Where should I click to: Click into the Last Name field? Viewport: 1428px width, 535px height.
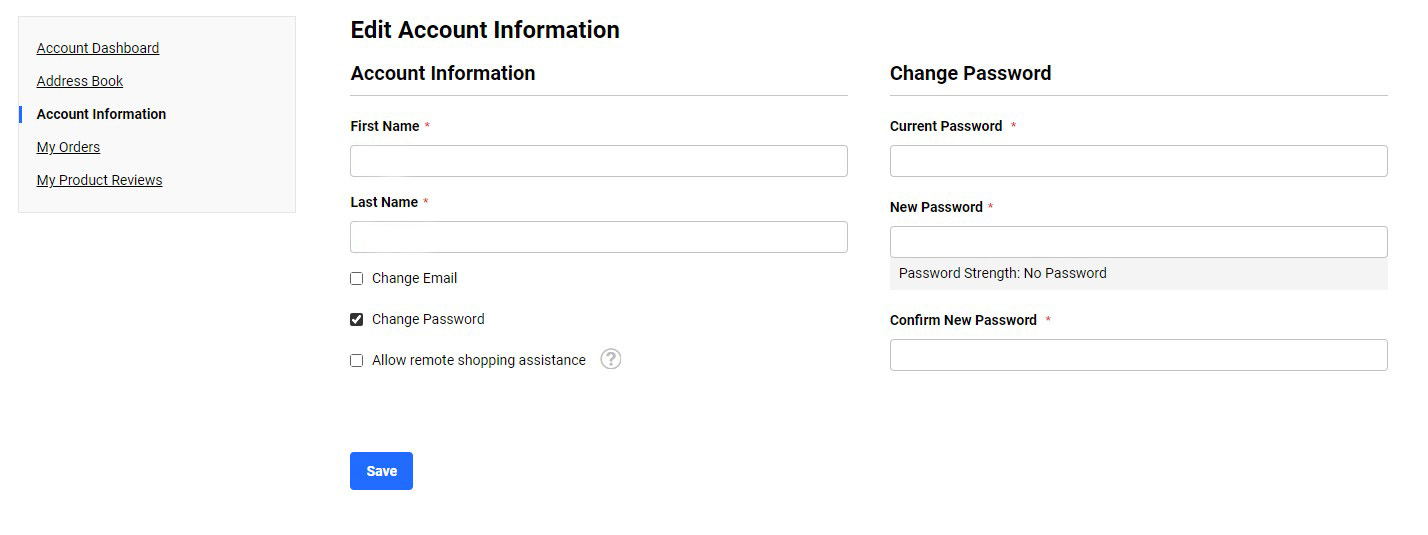tap(599, 237)
